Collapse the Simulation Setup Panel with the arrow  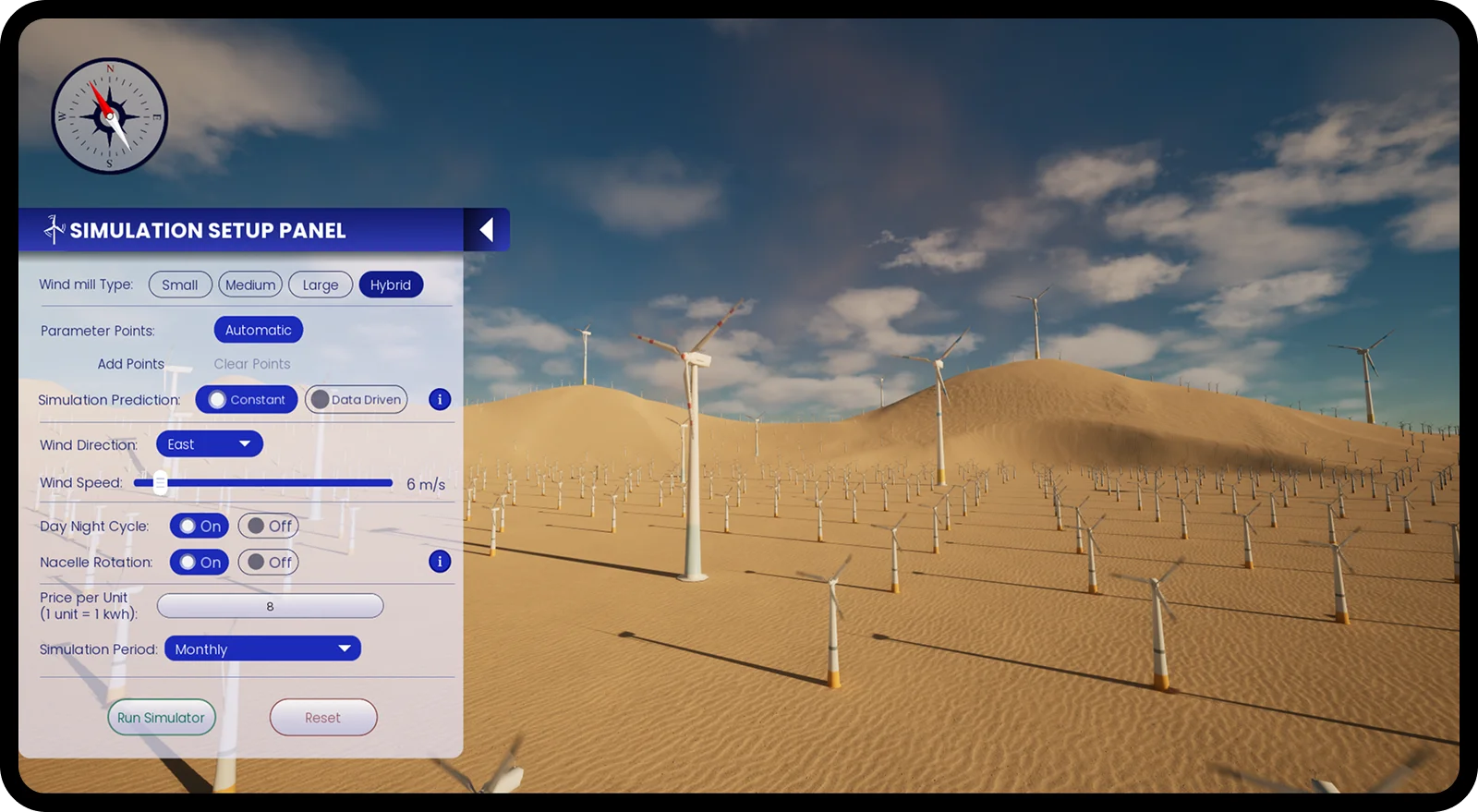[487, 229]
